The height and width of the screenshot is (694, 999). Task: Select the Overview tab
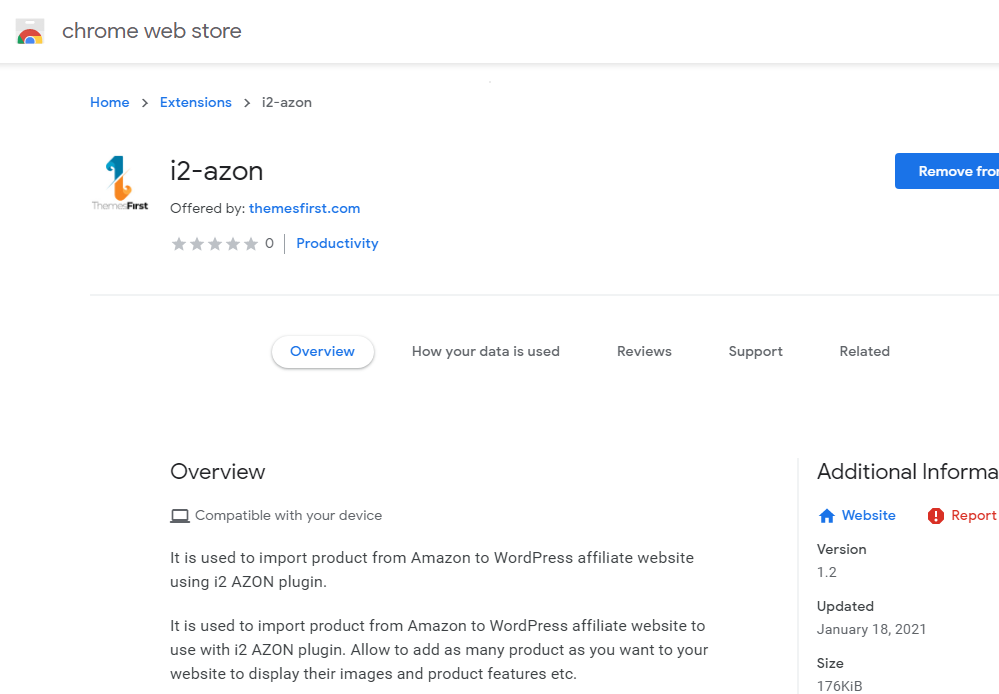coord(322,352)
